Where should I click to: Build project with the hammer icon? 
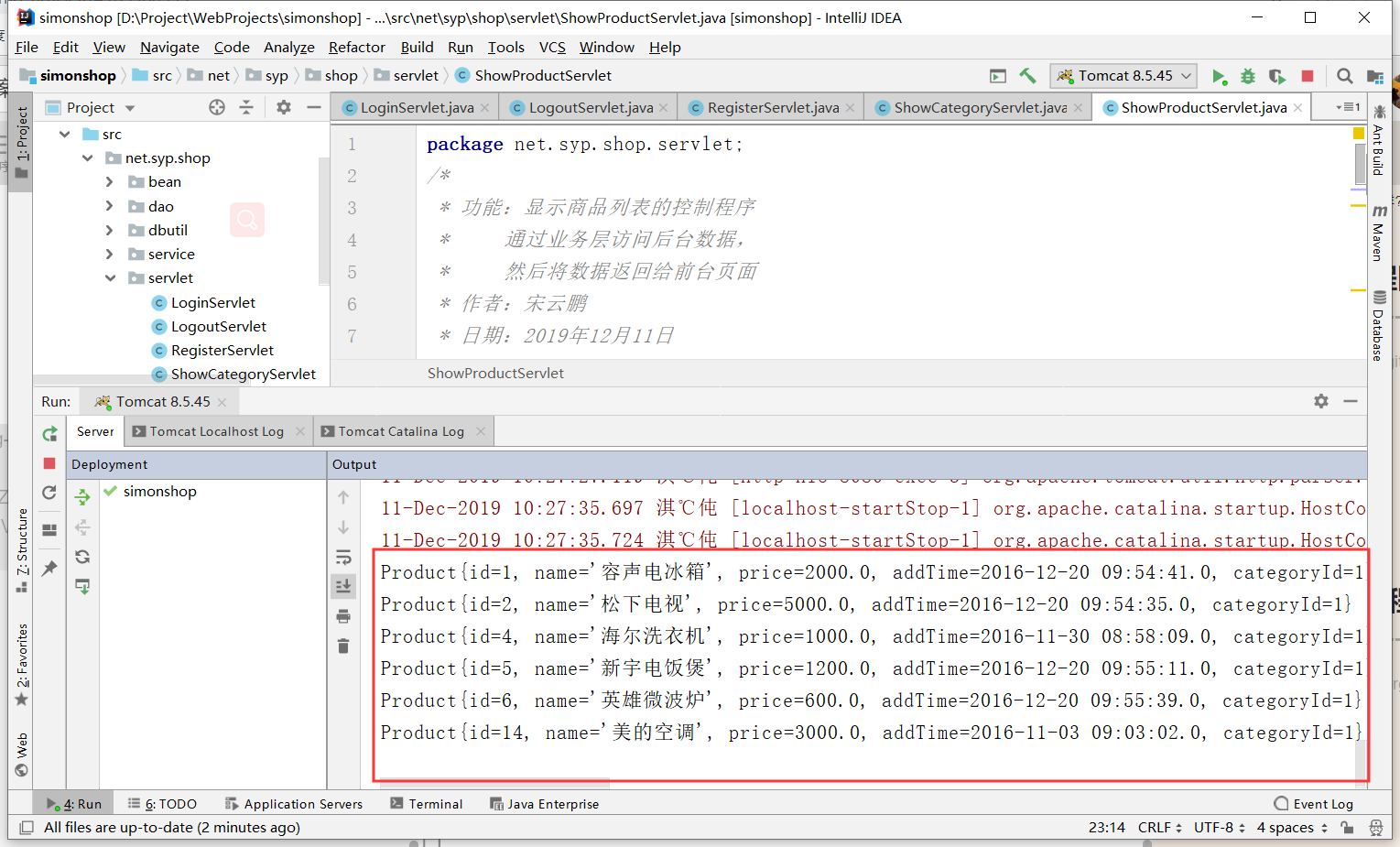[1027, 76]
